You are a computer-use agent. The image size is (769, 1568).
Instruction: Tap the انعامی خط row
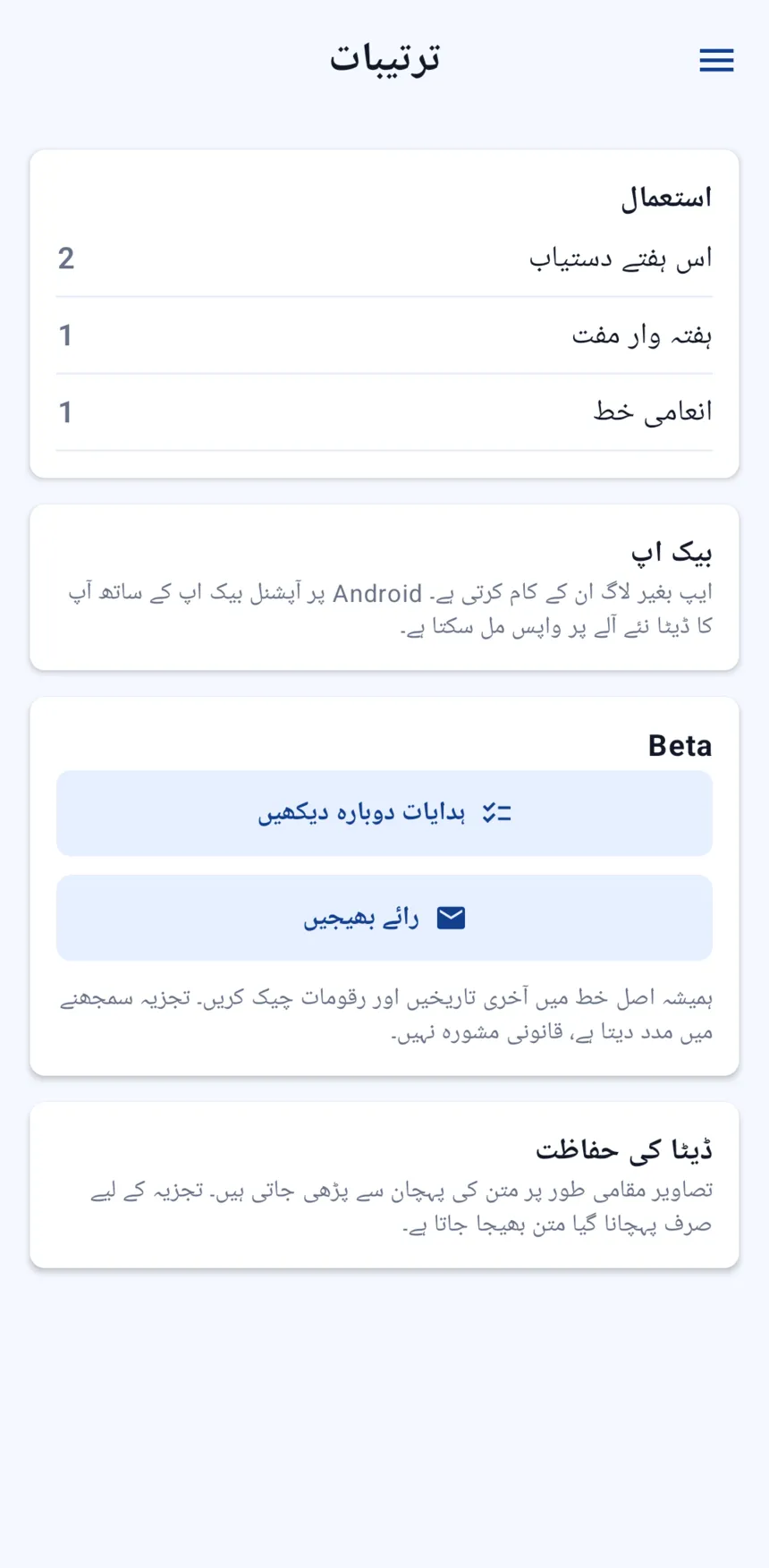click(x=384, y=412)
